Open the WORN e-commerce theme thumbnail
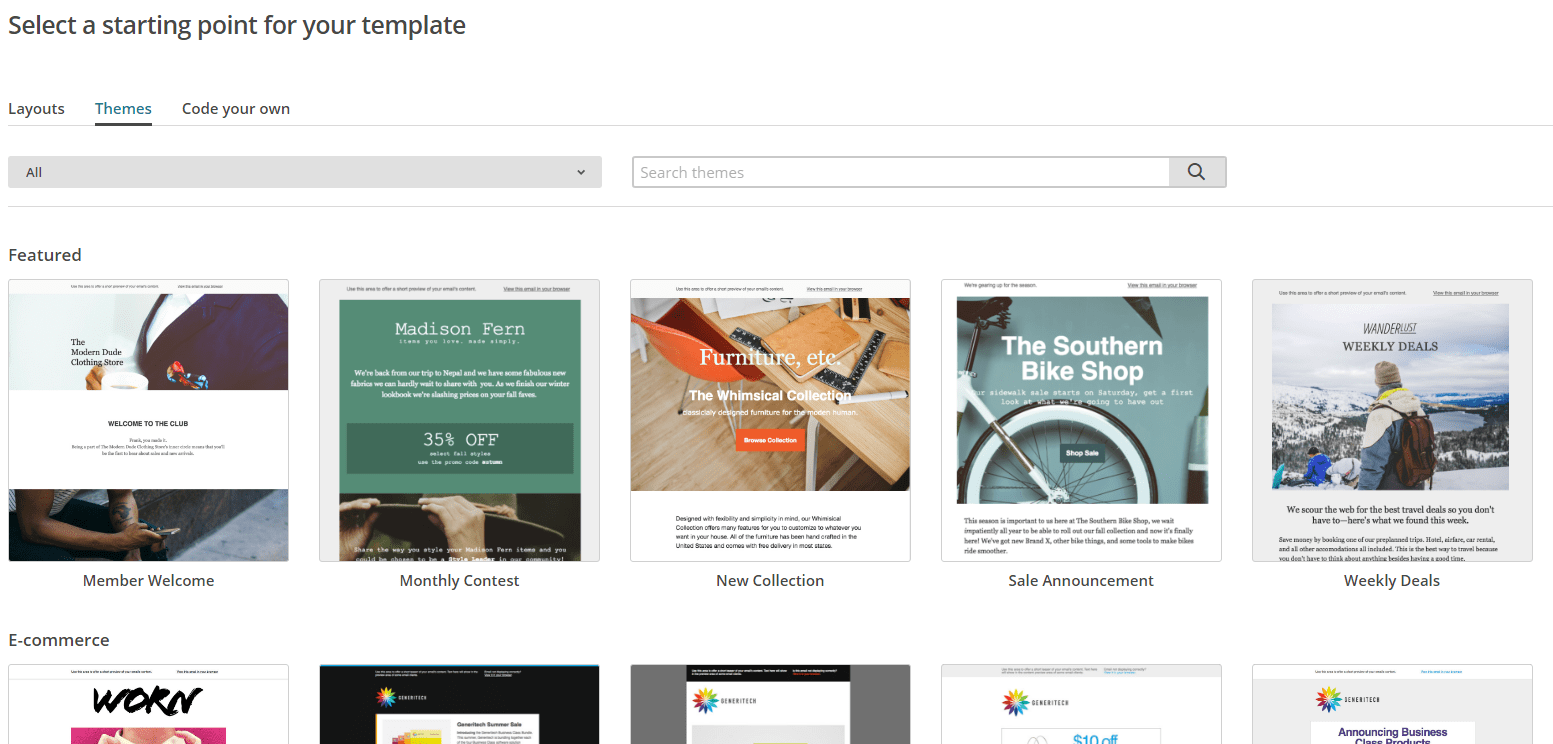 (148, 704)
